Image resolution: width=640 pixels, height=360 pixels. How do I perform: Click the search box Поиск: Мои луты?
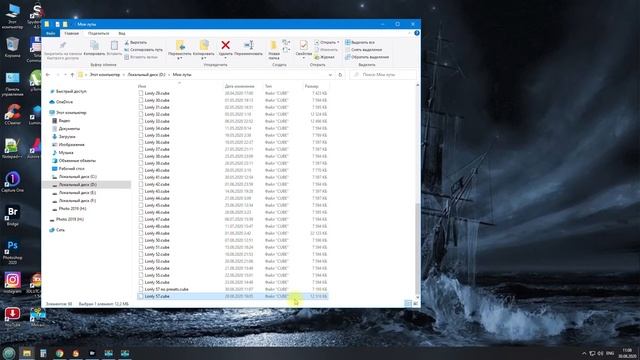click(x=383, y=75)
